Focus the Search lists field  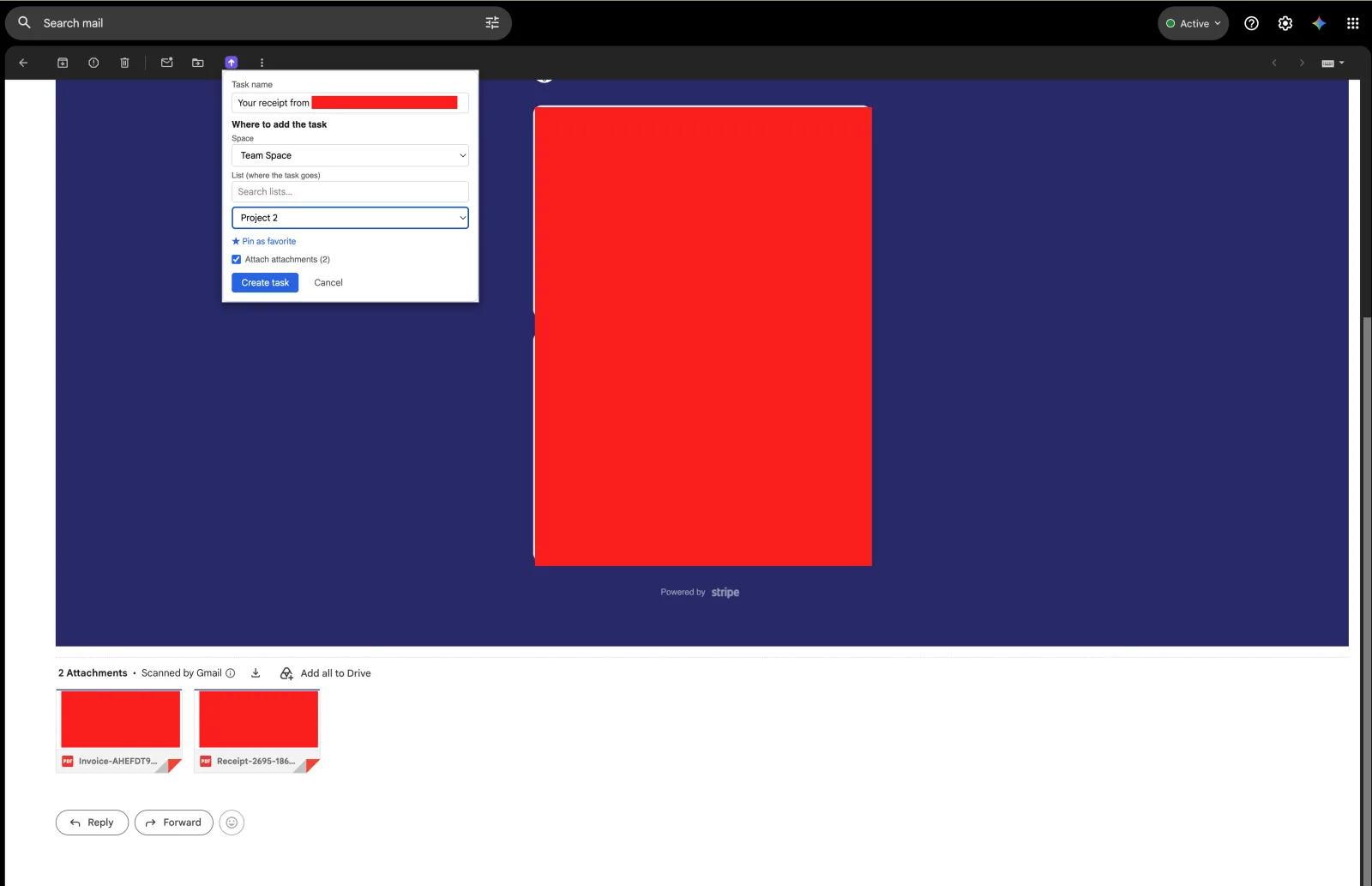350,191
